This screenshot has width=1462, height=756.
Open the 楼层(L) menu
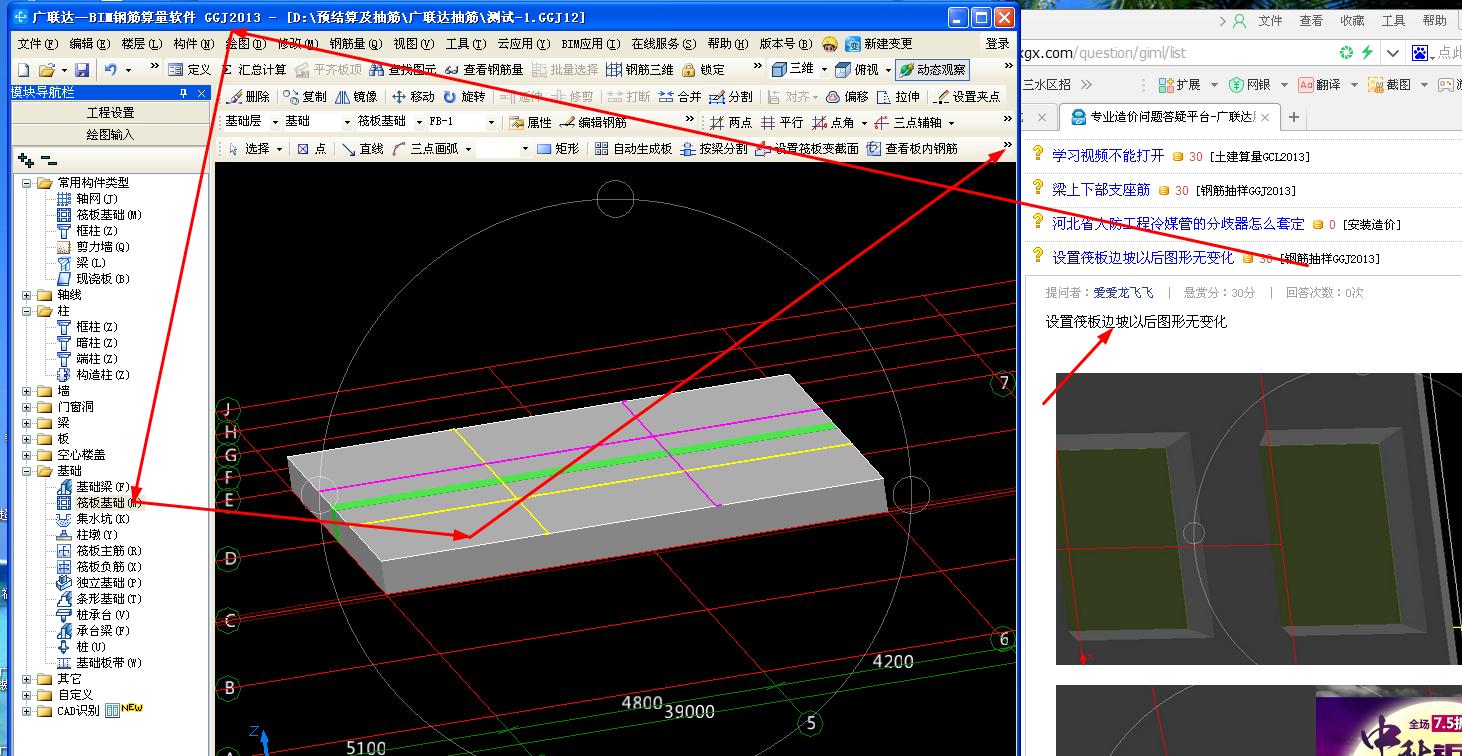click(142, 44)
